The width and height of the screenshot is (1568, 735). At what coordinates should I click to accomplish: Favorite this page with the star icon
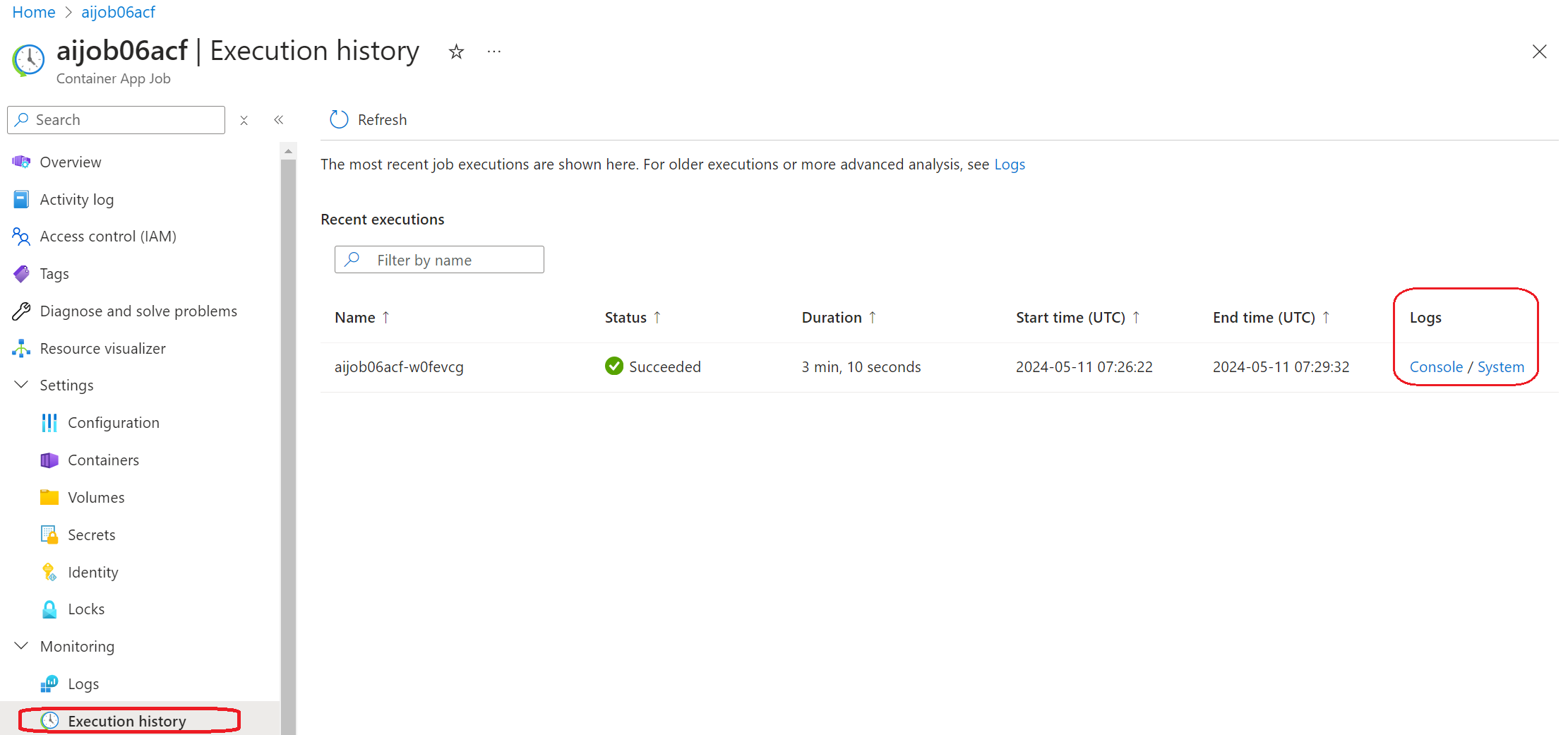pos(456,52)
